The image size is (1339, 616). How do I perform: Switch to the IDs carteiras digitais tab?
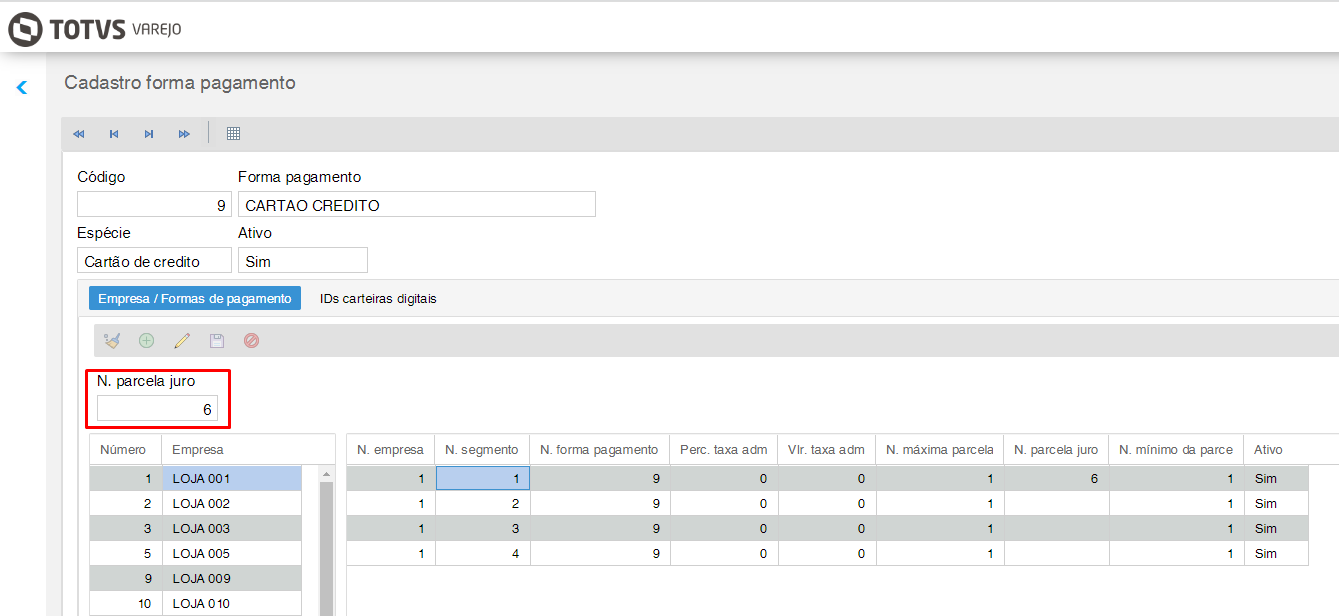coord(378,299)
